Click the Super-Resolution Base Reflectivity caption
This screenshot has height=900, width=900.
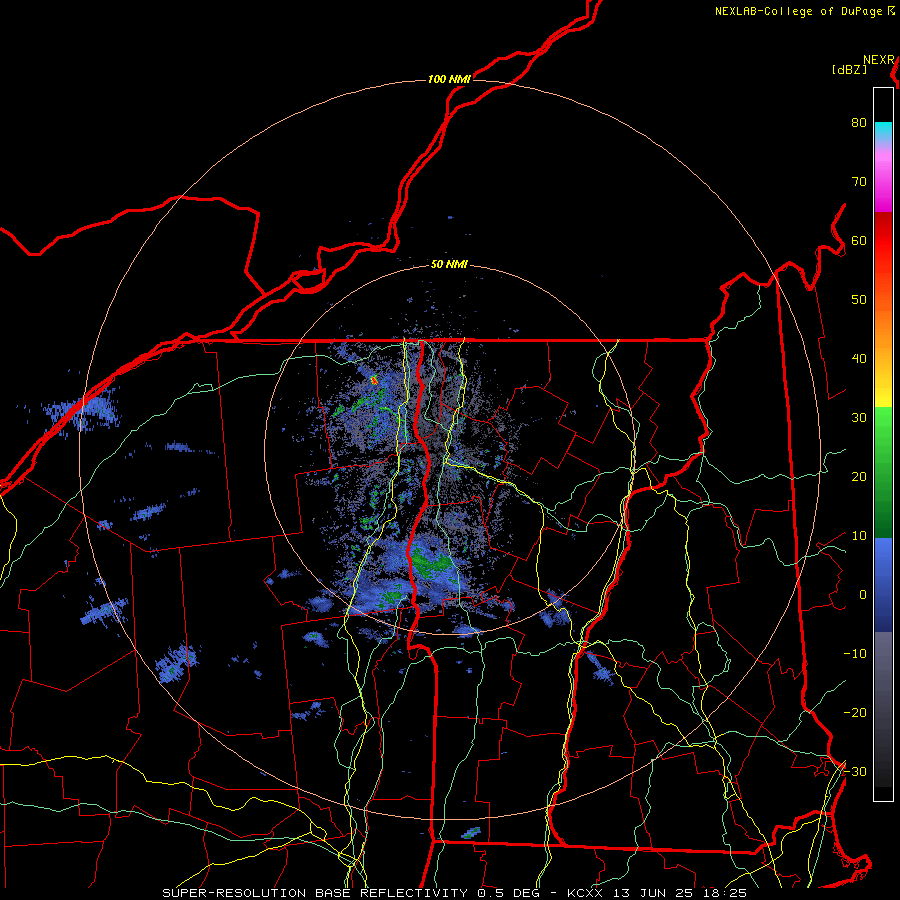click(315, 893)
